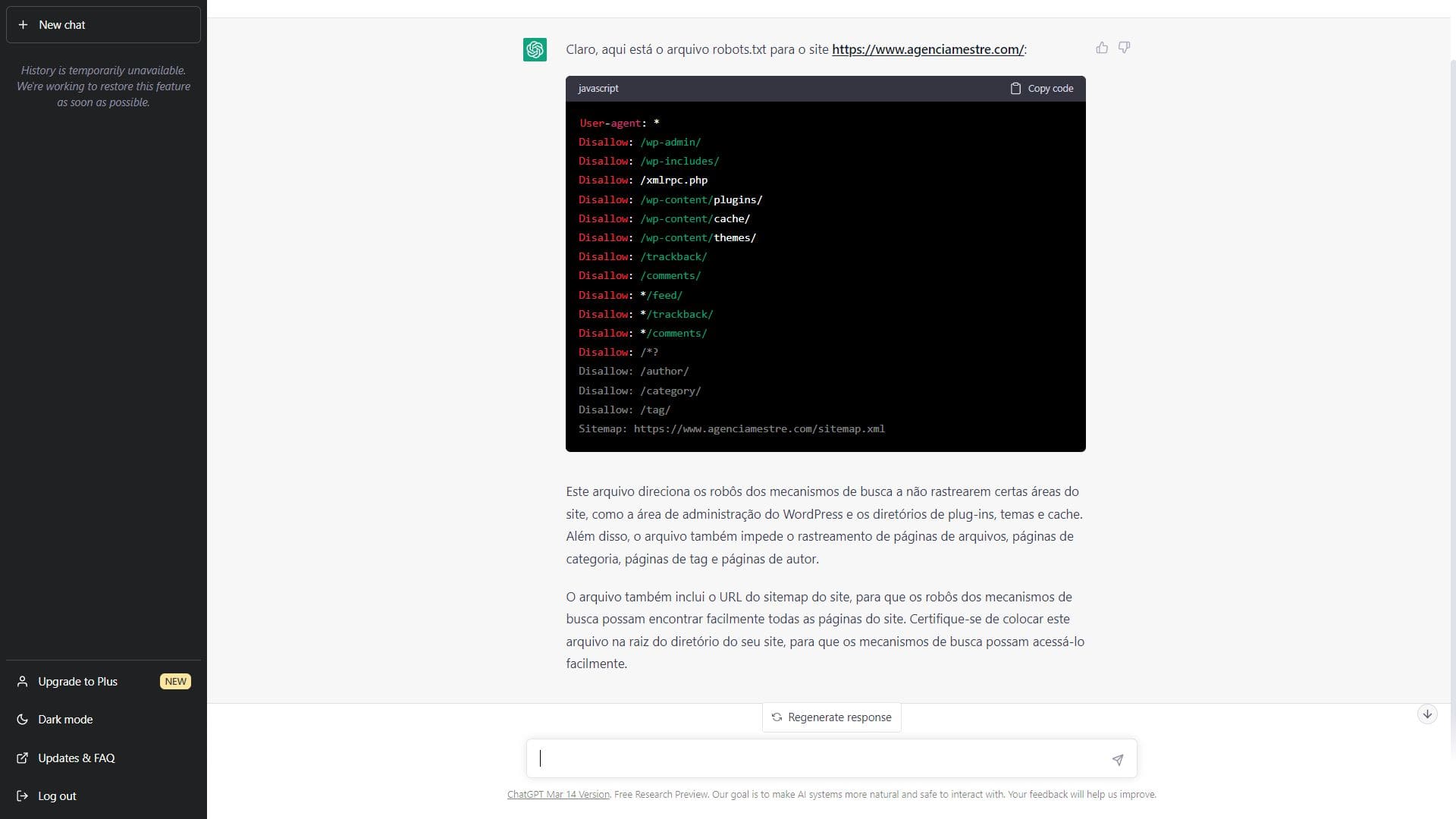
Task: Click the clipboard Copy code icon
Action: [x=1015, y=89]
